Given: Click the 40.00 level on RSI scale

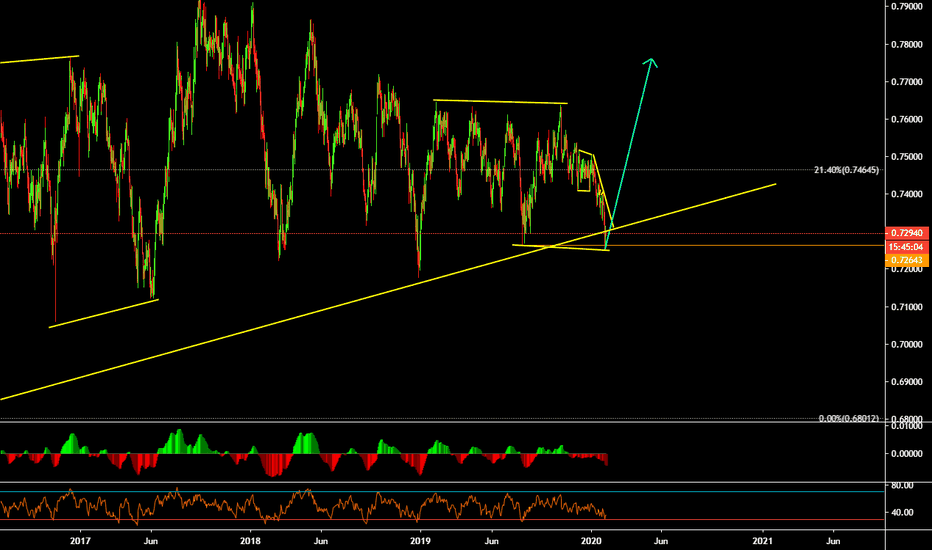Looking at the screenshot, I should pos(902,512).
